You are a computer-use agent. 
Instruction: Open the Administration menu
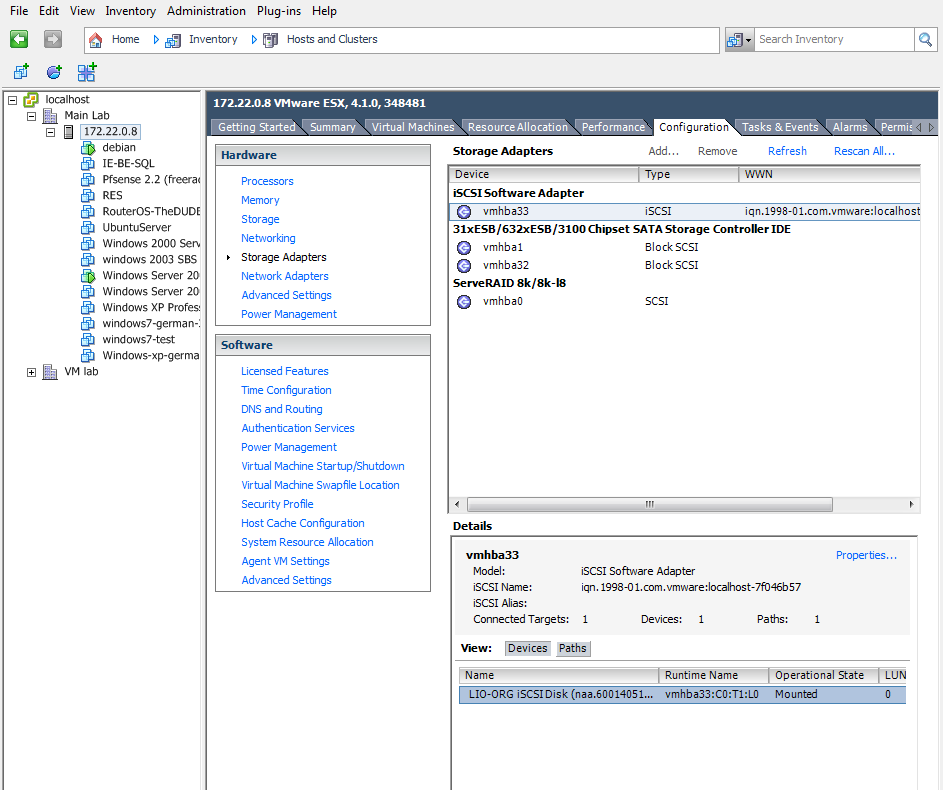(x=206, y=11)
